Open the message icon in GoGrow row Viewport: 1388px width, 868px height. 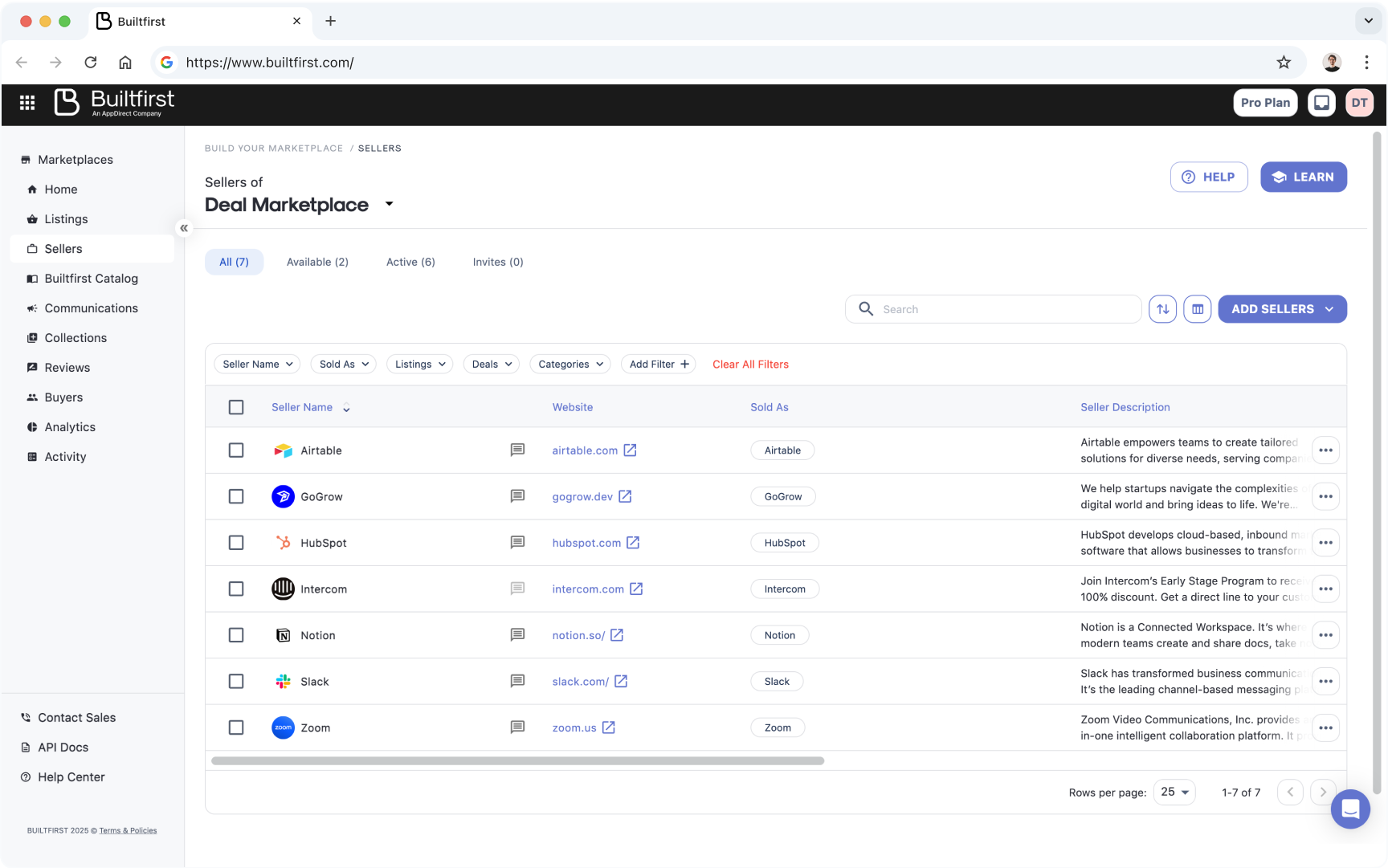[x=517, y=496]
